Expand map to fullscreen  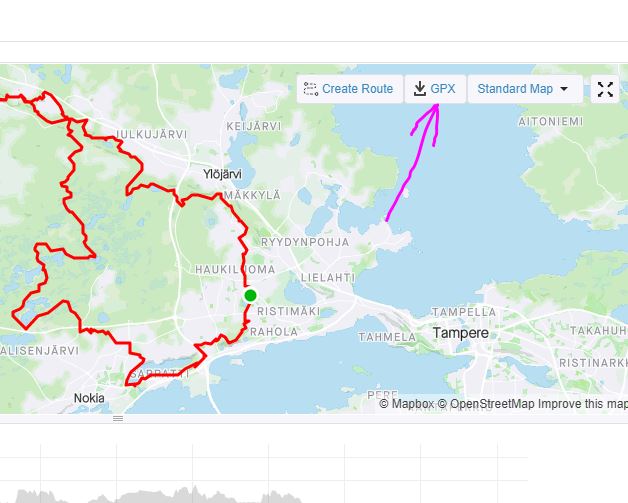pyautogui.click(x=605, y=89)
